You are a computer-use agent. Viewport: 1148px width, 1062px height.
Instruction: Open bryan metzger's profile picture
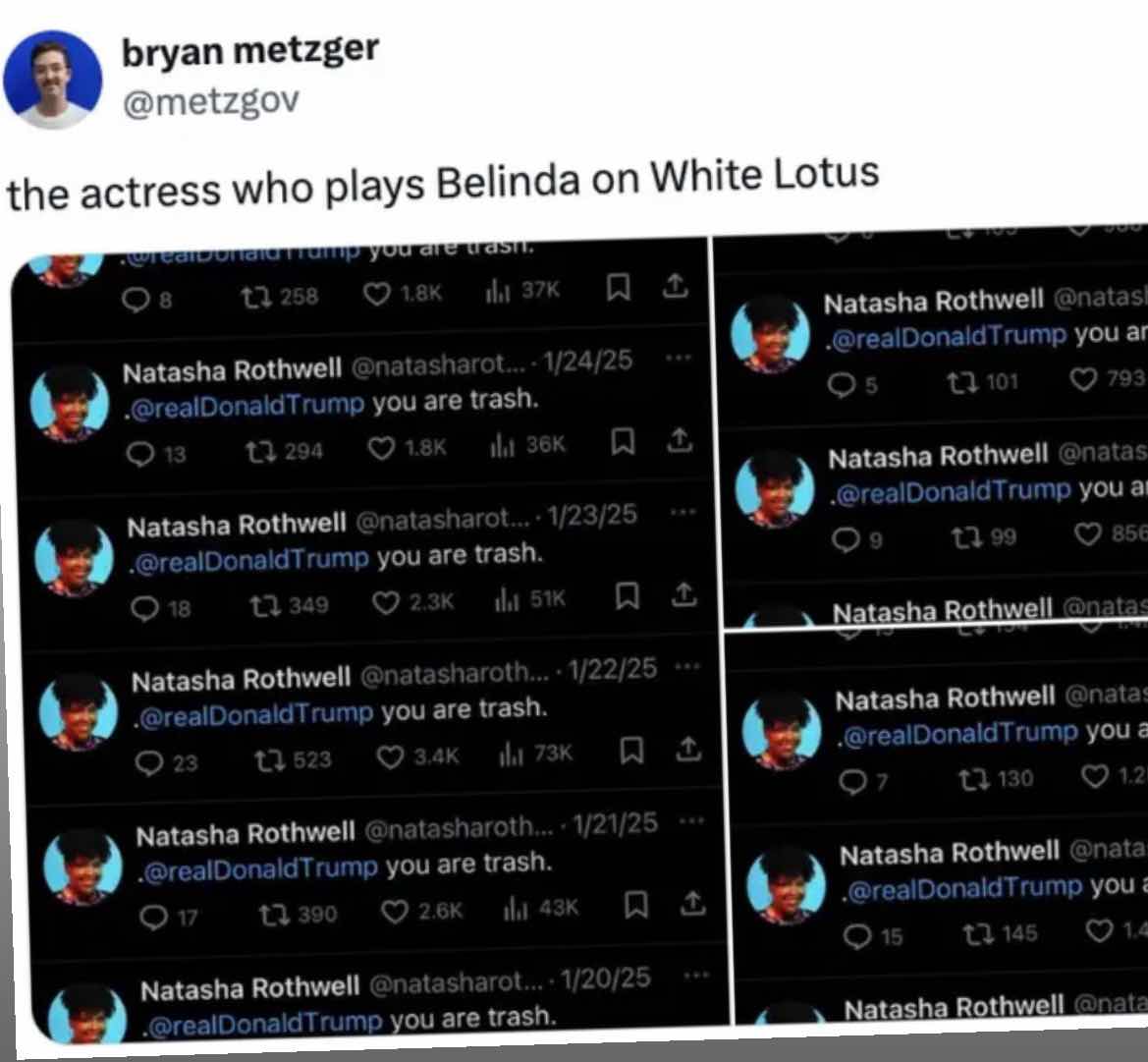(52, 80)
